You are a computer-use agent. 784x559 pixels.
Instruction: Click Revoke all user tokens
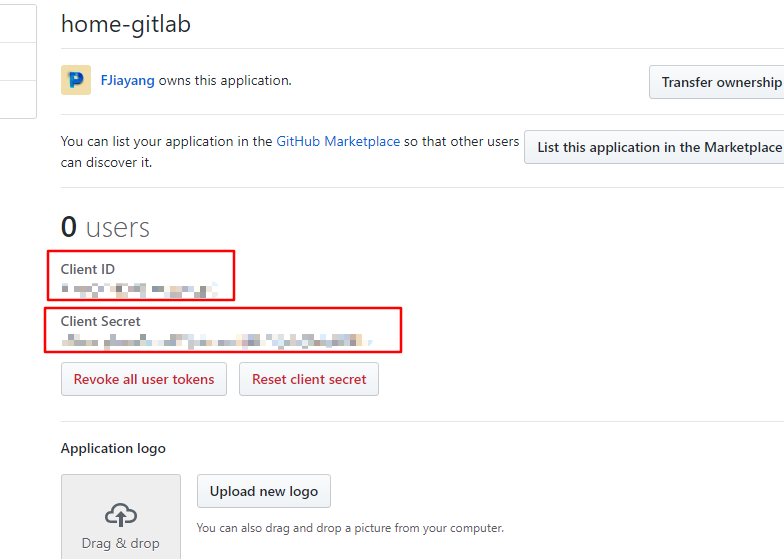tap(144, 380)
